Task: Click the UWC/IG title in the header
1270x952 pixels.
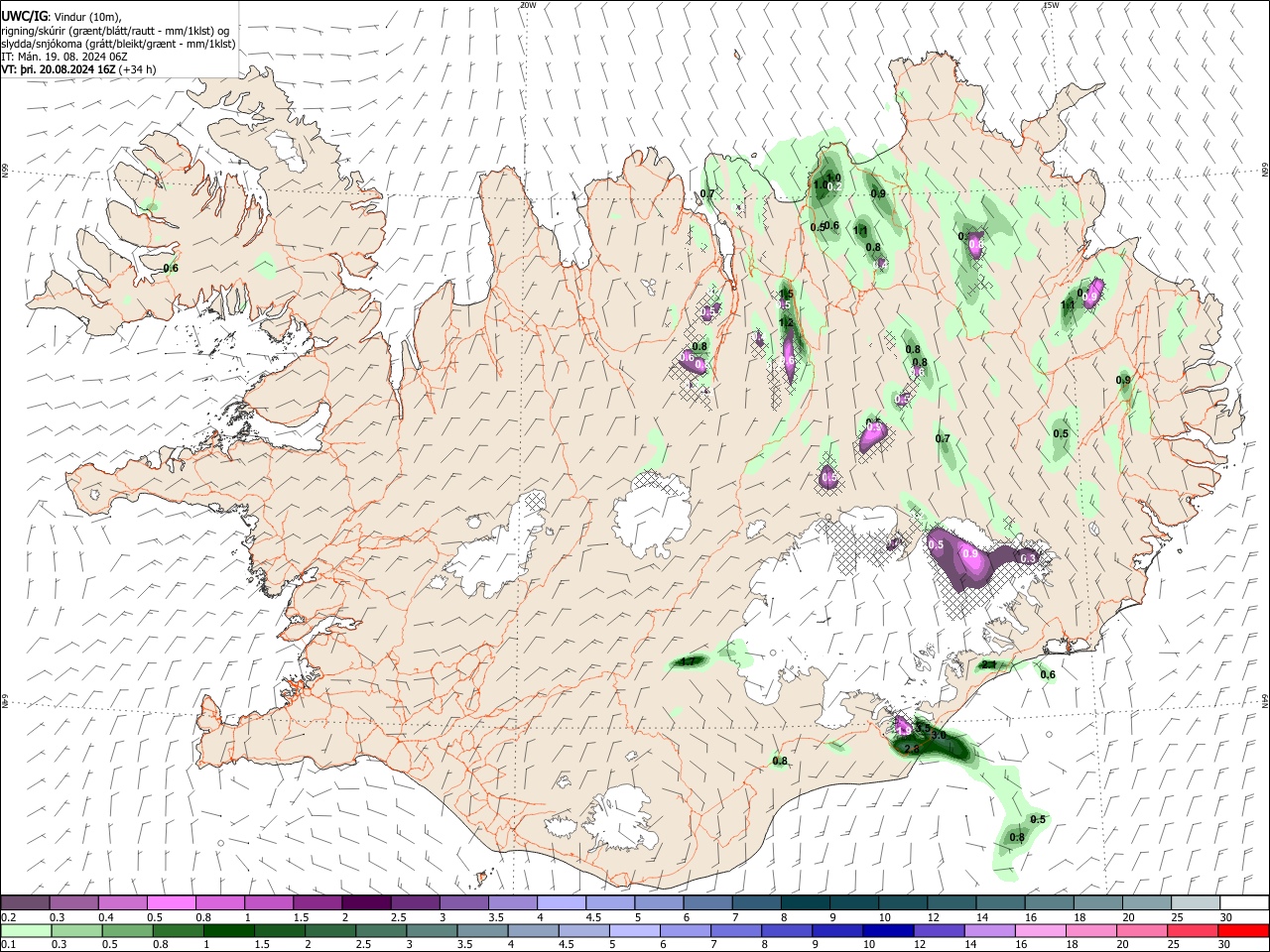Action: (24, 17)
